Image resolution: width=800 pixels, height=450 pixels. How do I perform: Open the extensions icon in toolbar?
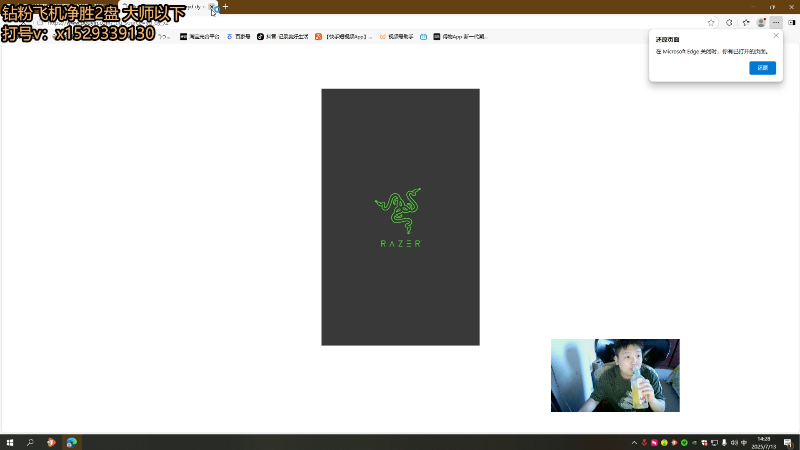click(x=729, y=22)
